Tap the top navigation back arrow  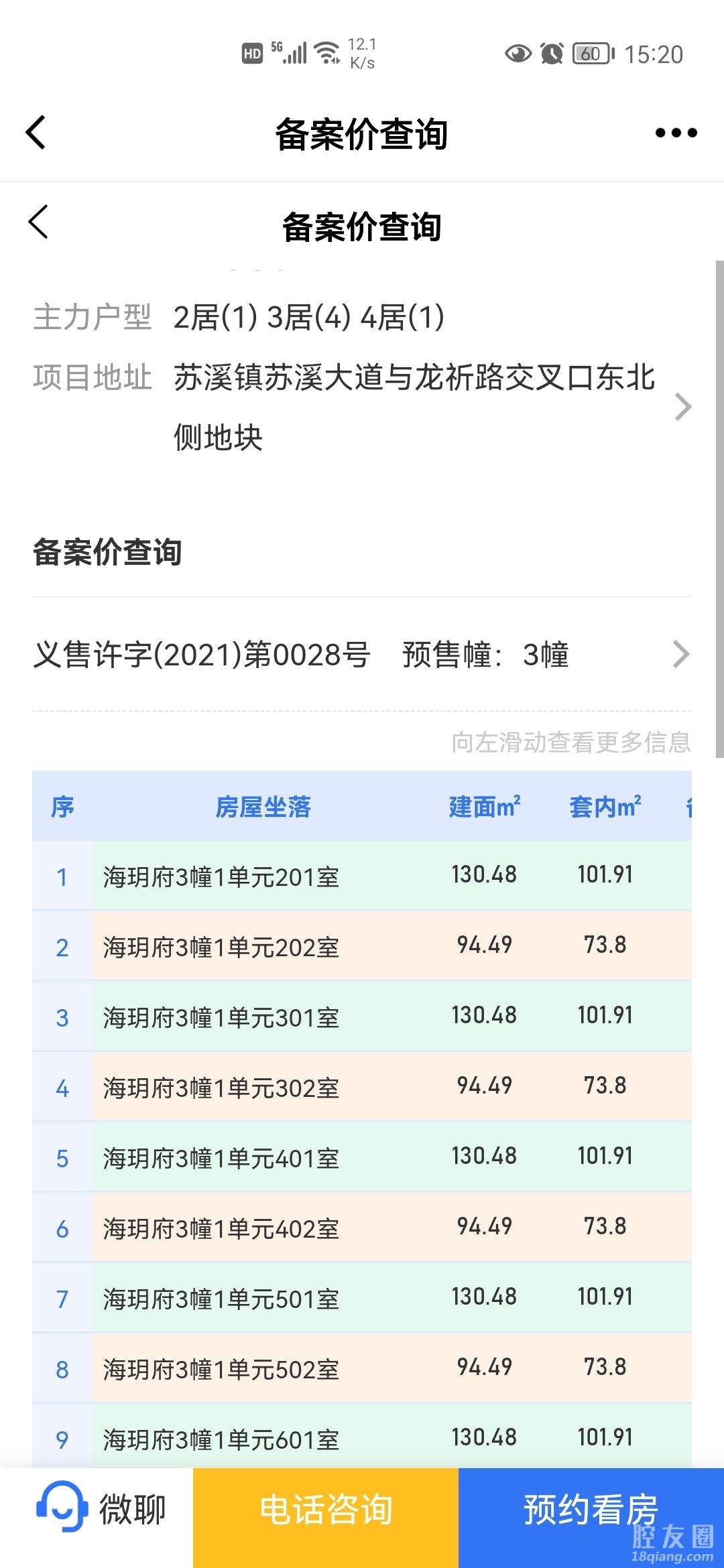point(36,132)
